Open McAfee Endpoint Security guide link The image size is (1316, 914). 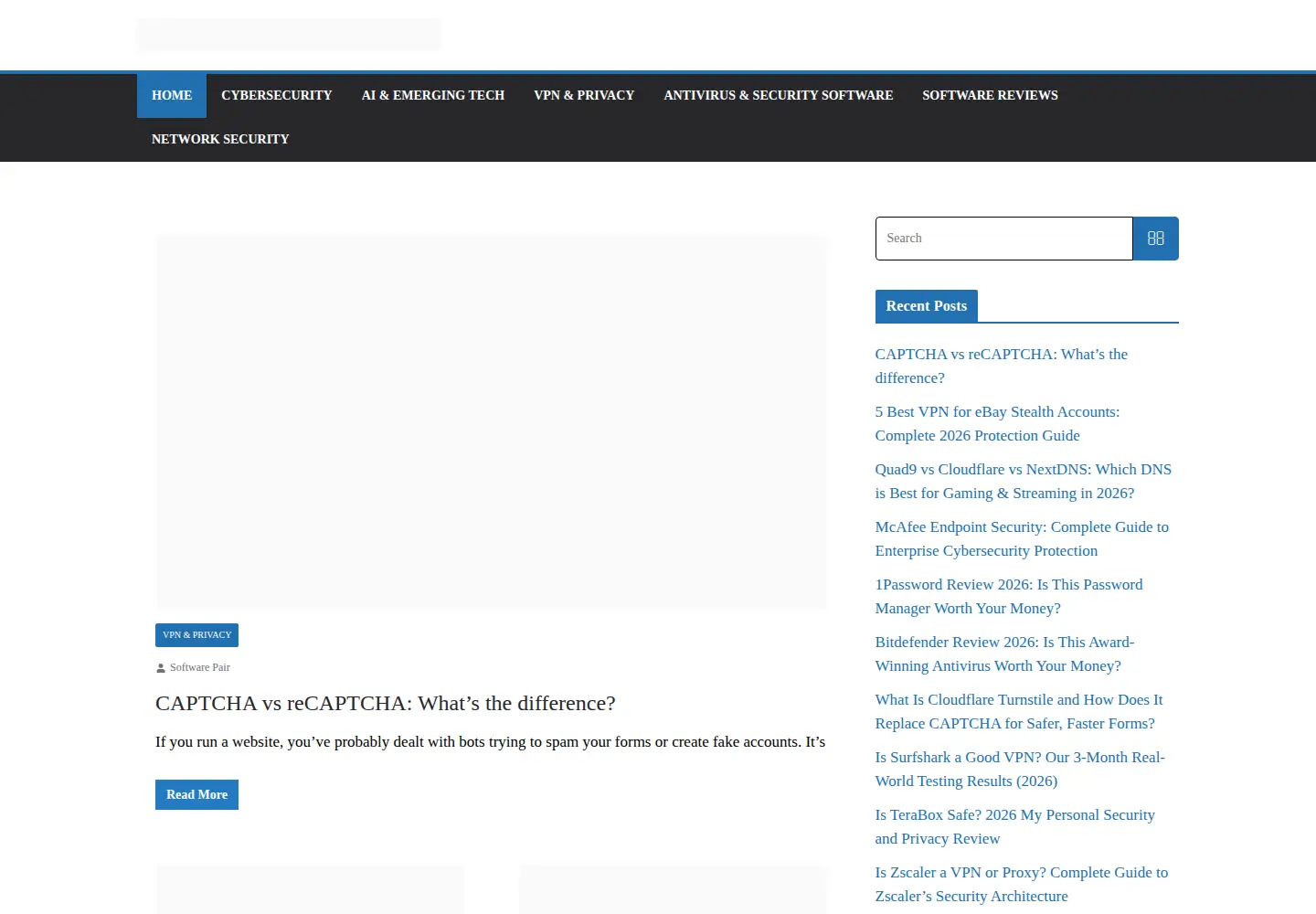pyautogui.click(x=1022, y=538)
